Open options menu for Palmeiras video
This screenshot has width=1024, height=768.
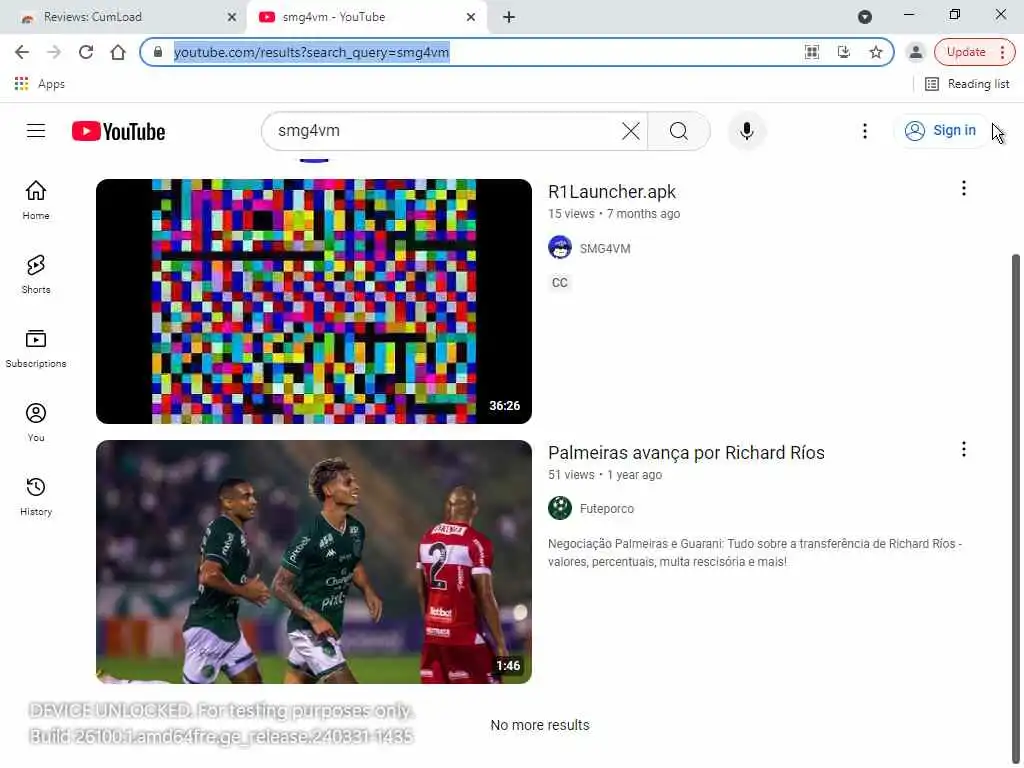pyautogui.click(x=963, y=449)
